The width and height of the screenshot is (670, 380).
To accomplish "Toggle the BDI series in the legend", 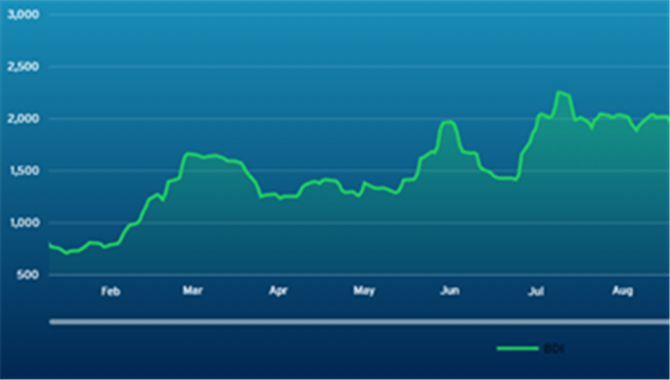I will [x=530, y=348].
